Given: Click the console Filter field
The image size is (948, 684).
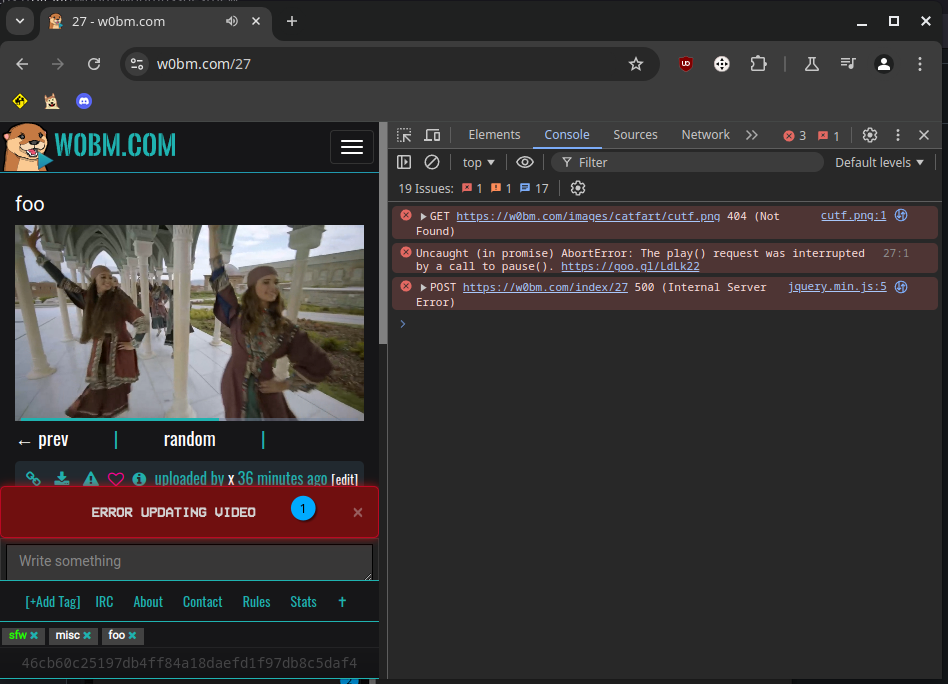Looking at the screenshot, I should (687, 162).
